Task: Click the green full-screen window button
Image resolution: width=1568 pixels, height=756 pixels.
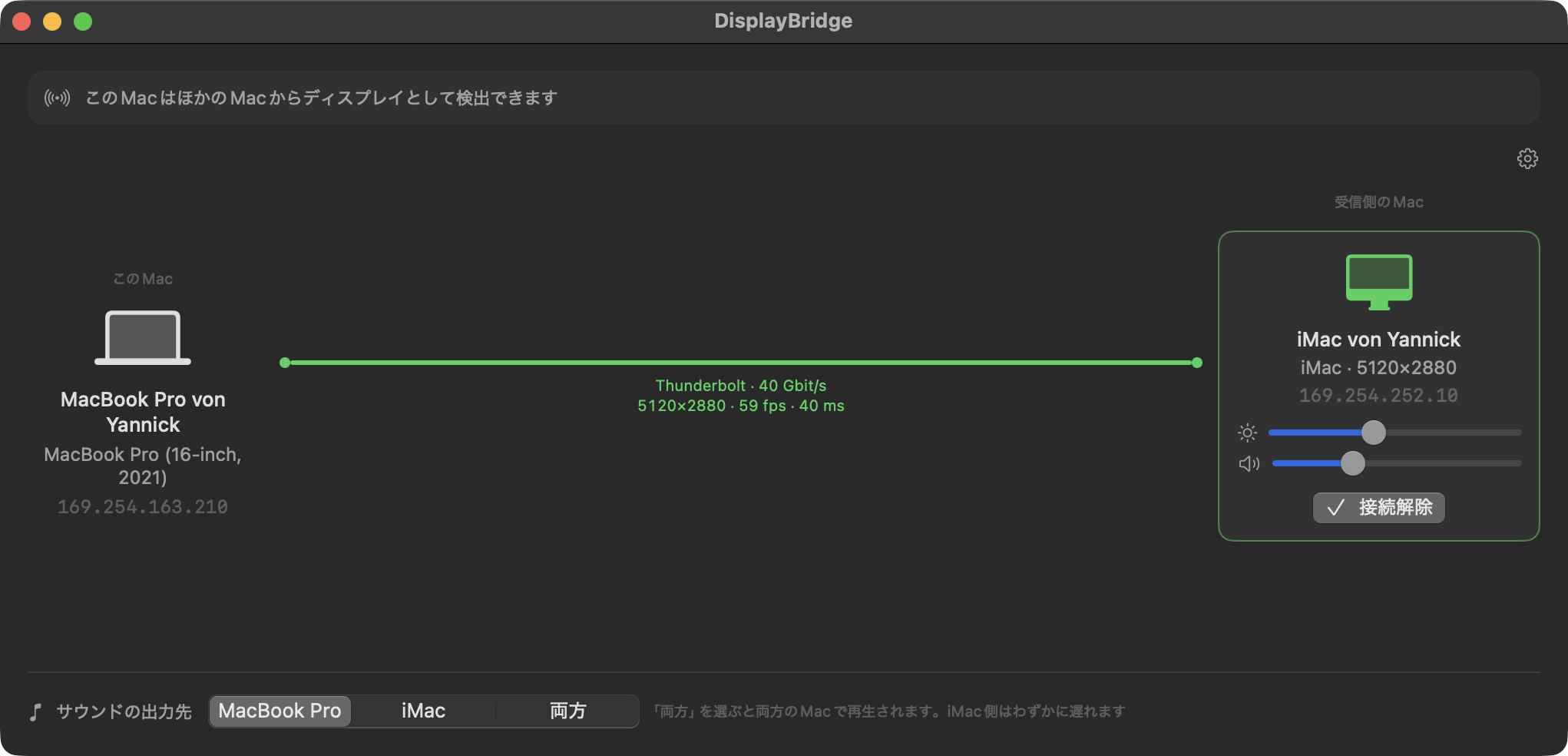Action: (83, 22)
